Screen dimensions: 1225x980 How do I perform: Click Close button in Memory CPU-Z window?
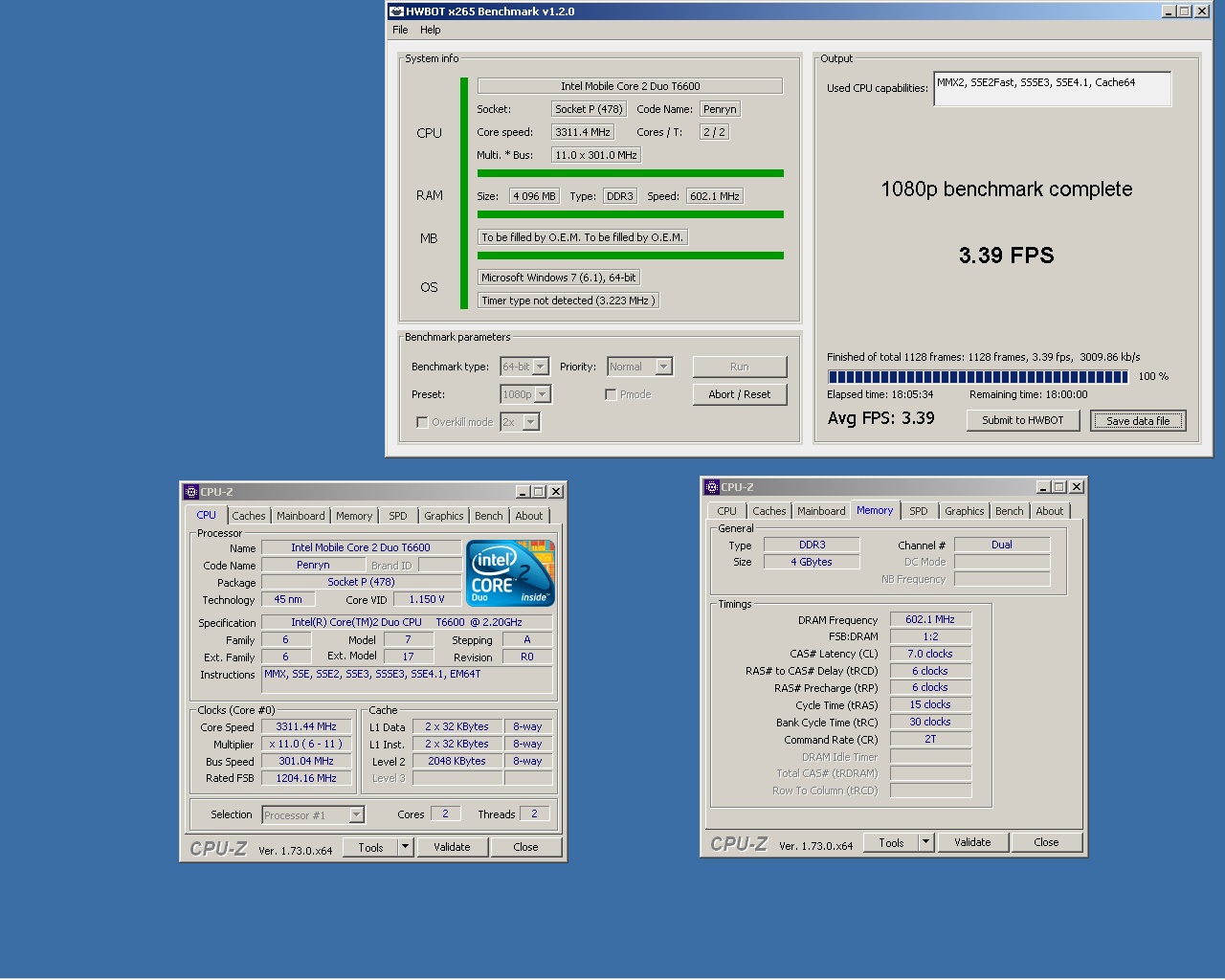click(x=1046, y=842)
